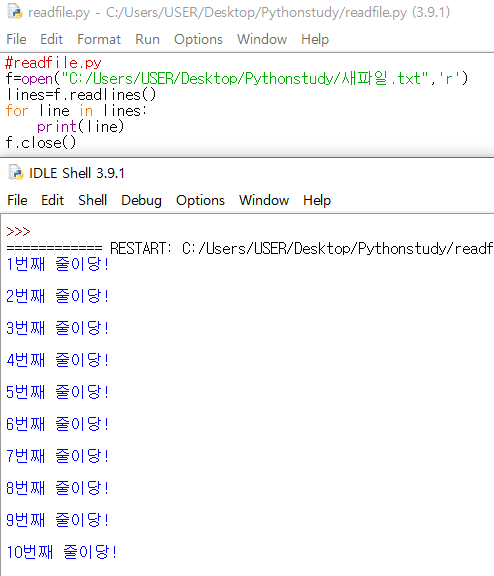Open the Options menu in the readfile.py editor
This screenshot has height=576, width=494.
tap(198, 40)
